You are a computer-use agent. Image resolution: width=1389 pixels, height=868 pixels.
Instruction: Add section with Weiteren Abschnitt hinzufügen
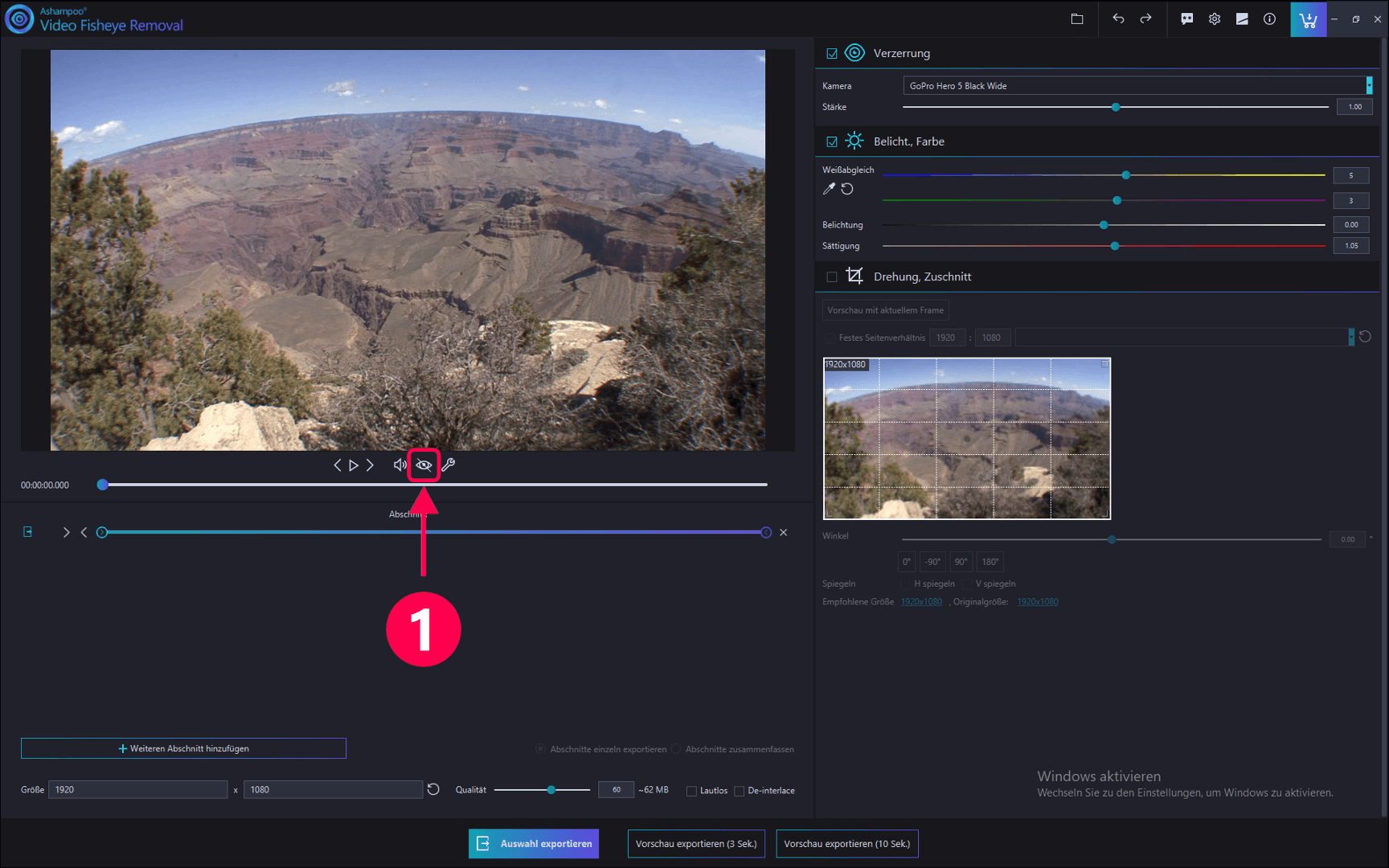183,748
